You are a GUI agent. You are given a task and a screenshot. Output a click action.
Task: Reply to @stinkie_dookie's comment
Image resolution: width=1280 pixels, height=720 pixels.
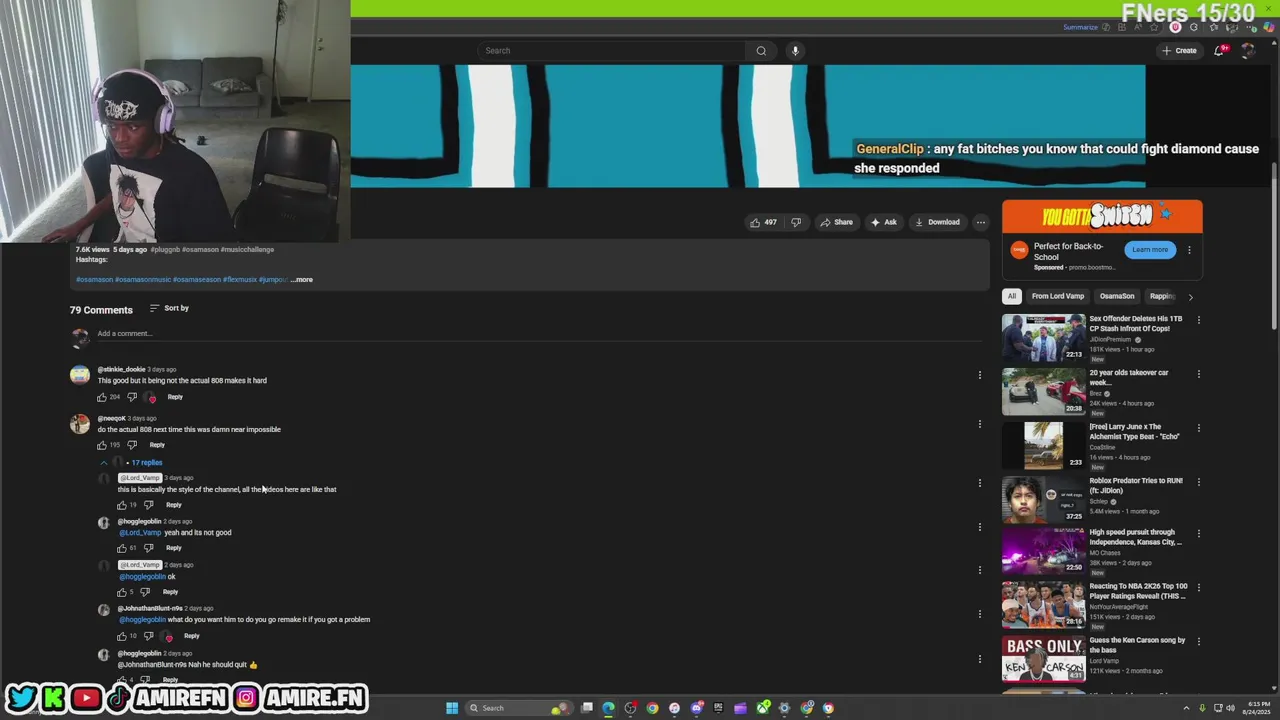pyautogui.click(x=175, y=397)
